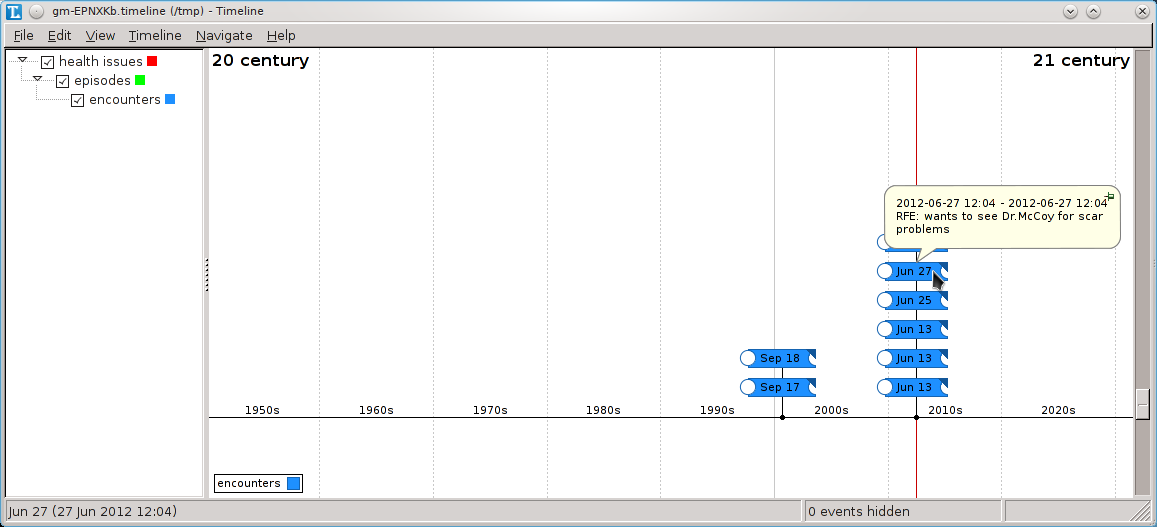Image resolution: width=1157 pixels, height=527 pixels.
Task: Select the episodes tree label
Action: coord(103,81)
